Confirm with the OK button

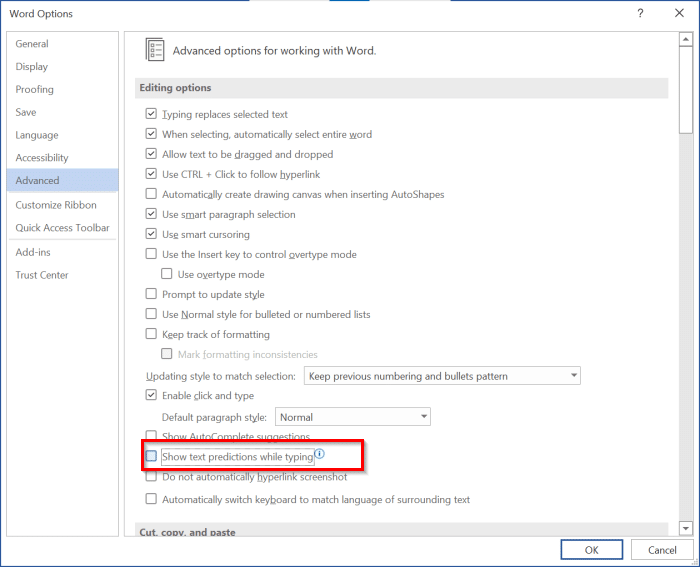[x=592, y=550]
